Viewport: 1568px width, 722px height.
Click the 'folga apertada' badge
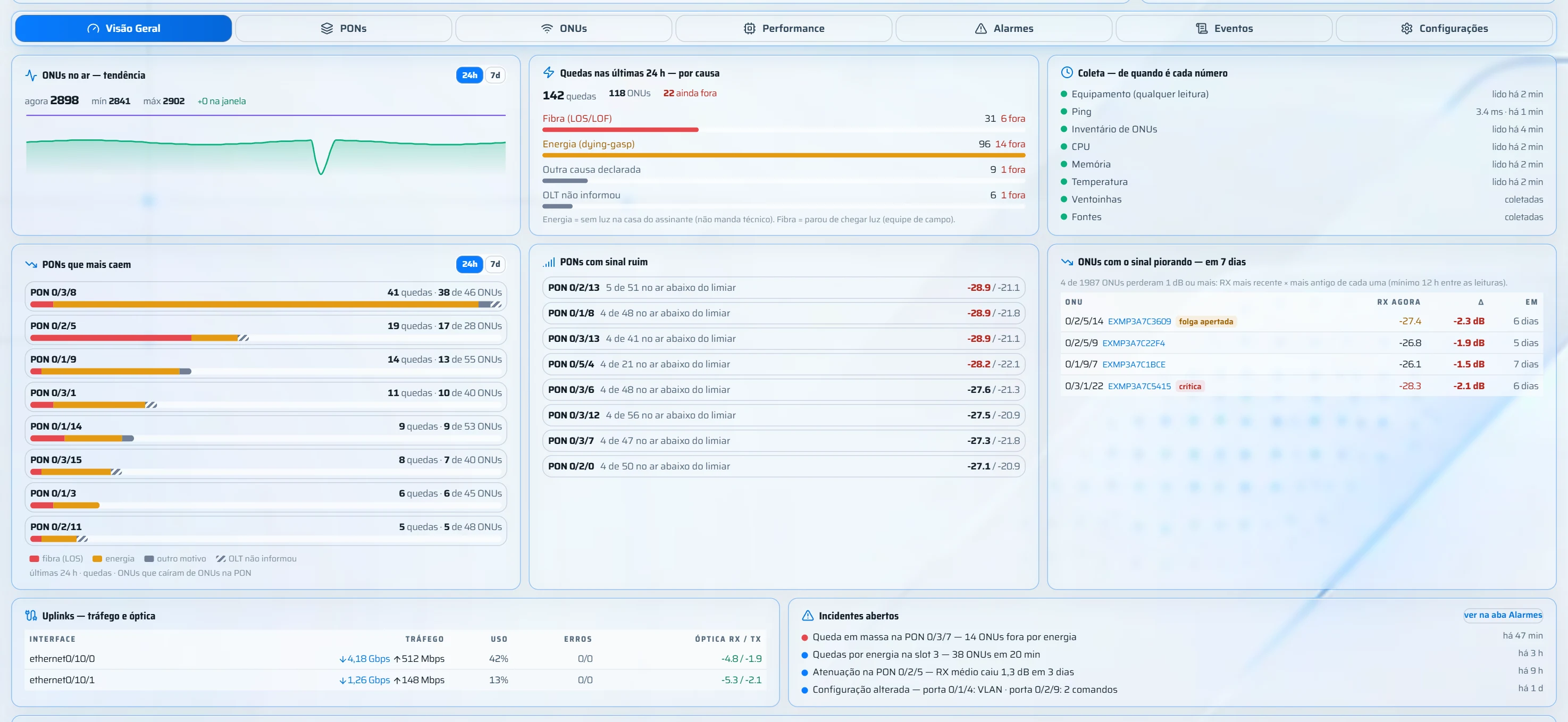tap(1206, 322)
